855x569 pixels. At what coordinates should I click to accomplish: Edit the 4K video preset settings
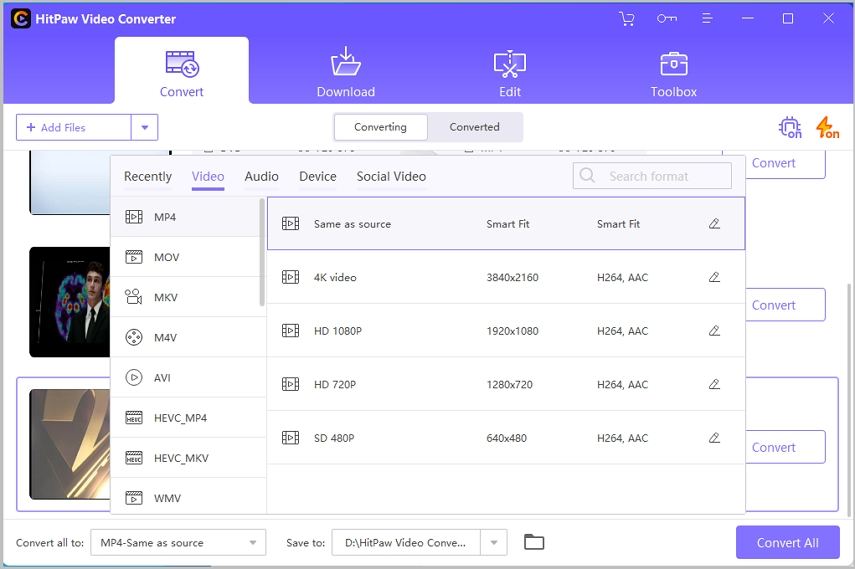(x=714, y=277)
